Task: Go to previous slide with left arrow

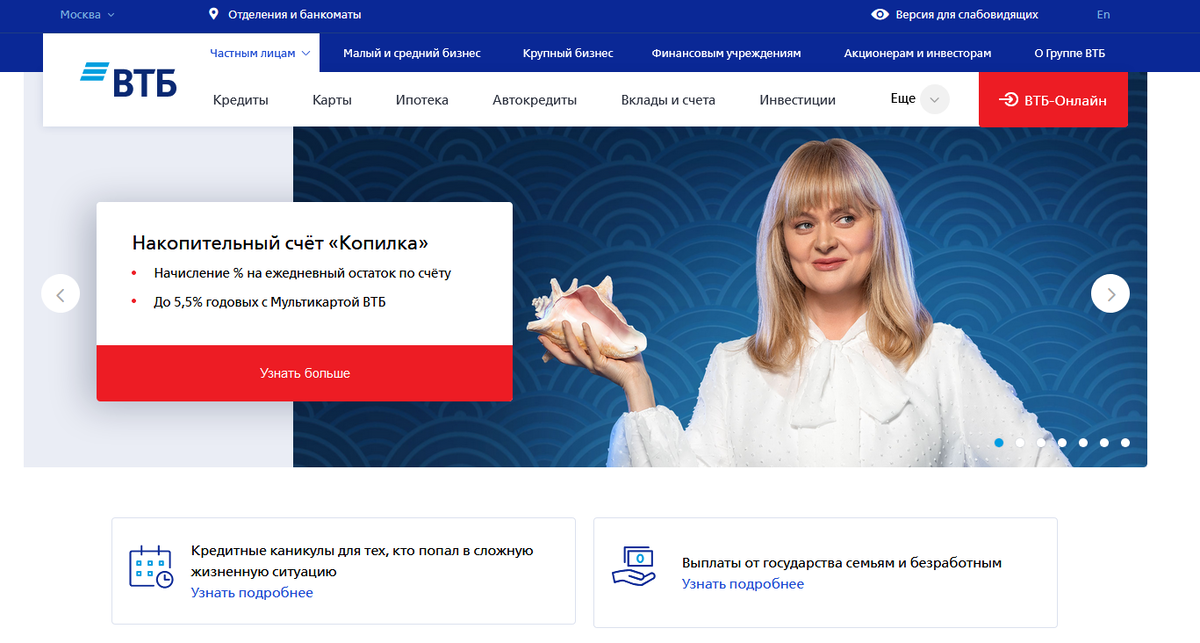Action: pos(60,294)
